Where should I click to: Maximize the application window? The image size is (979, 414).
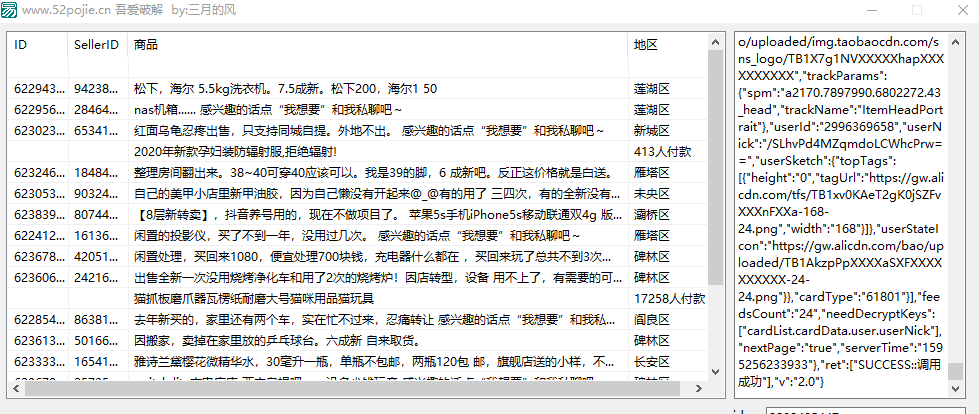click(917, 10)
